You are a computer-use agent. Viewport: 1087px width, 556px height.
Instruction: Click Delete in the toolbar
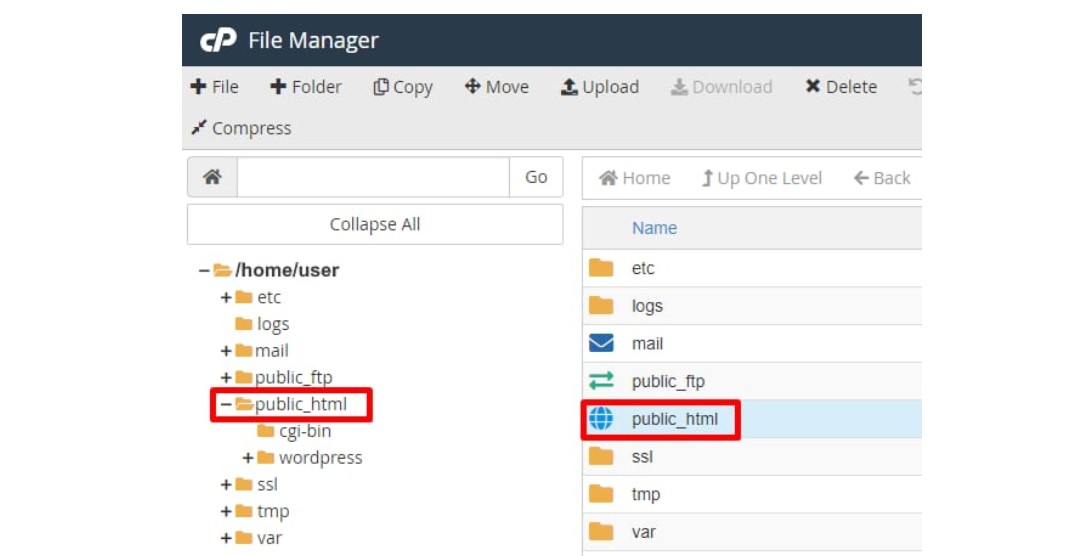[840, 87]
